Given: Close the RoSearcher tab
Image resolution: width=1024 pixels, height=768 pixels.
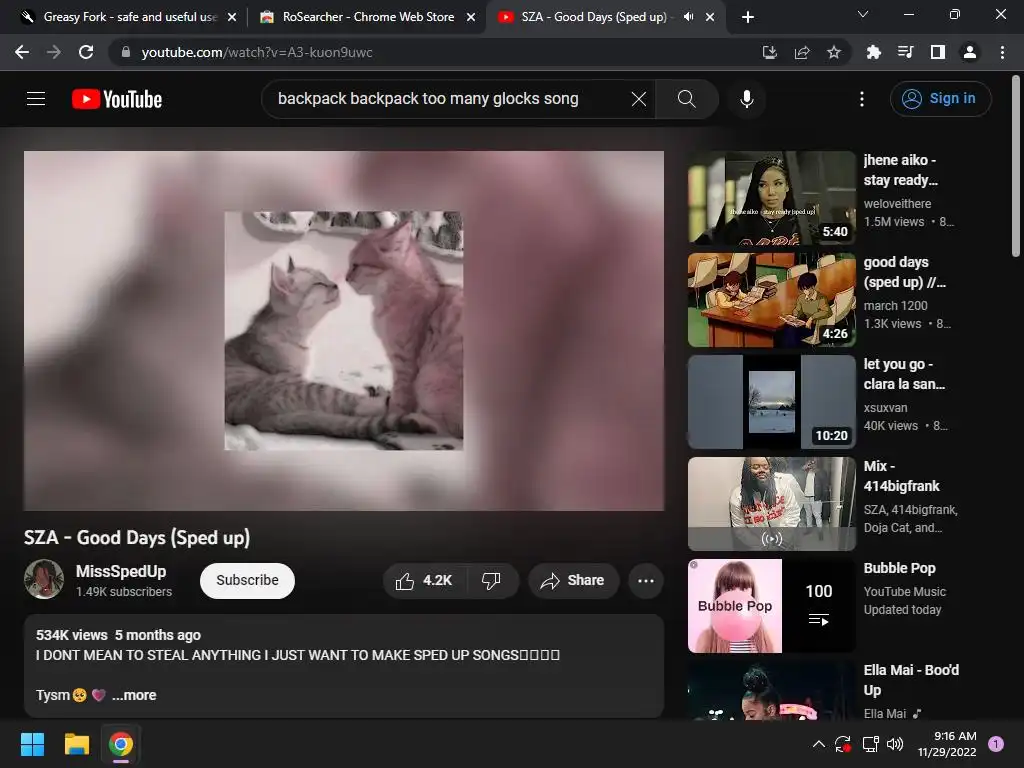Looking at the screenshot, I should click(471, 17).
